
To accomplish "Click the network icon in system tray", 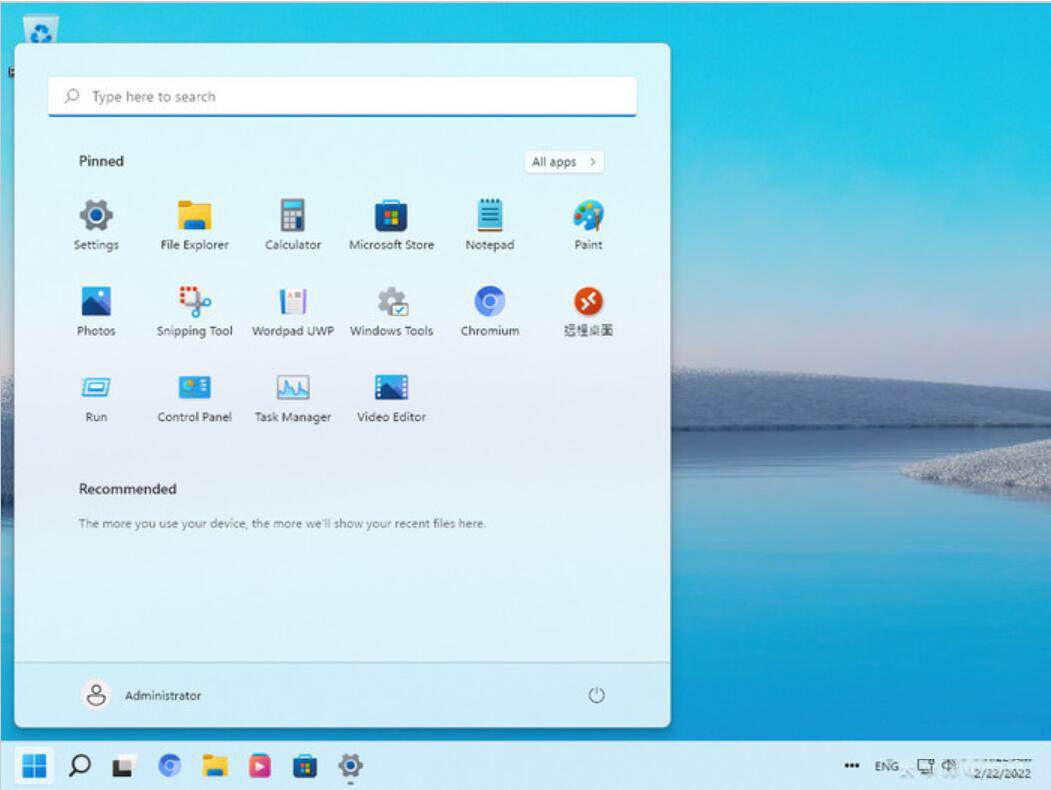I will point(926,766).
